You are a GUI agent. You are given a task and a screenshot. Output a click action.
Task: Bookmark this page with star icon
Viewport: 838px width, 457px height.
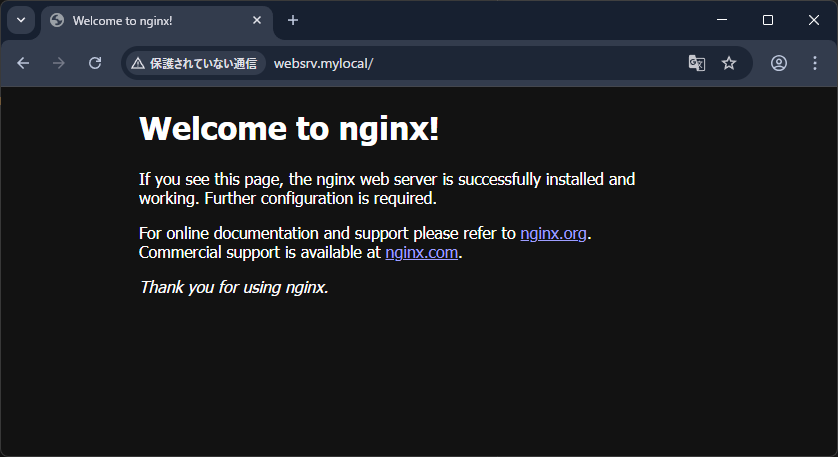click(729, 63)
